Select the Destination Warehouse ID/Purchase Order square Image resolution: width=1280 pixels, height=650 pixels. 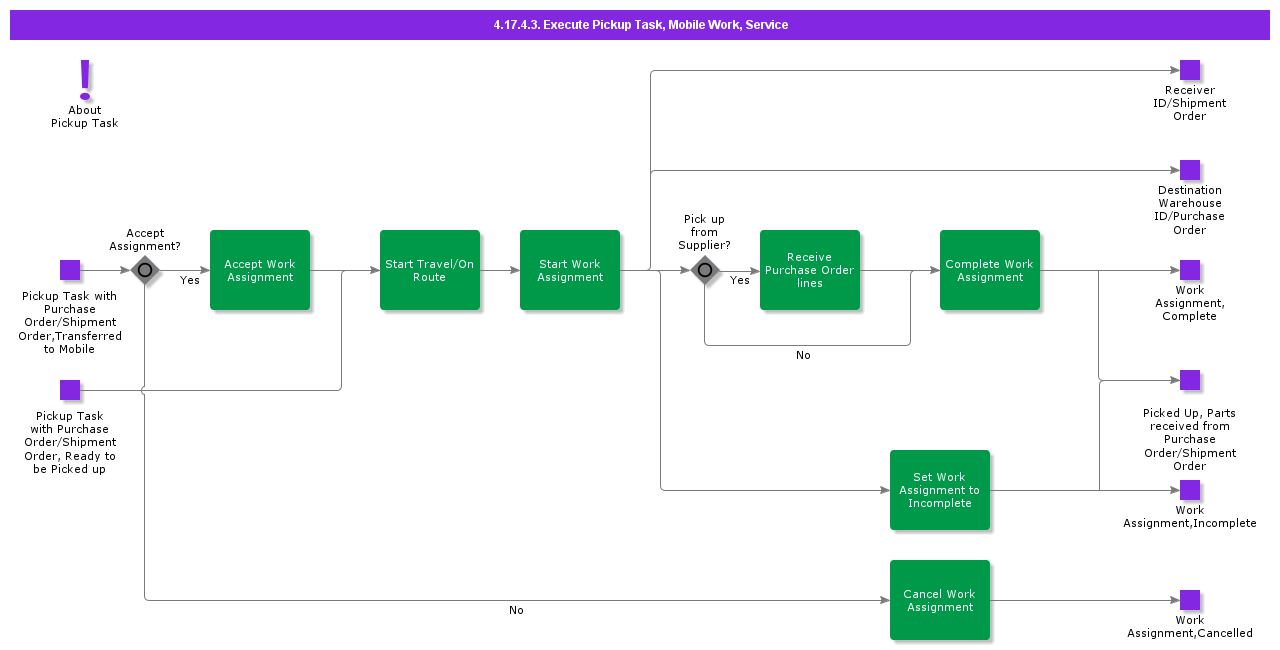click(x=1190, y=170)
